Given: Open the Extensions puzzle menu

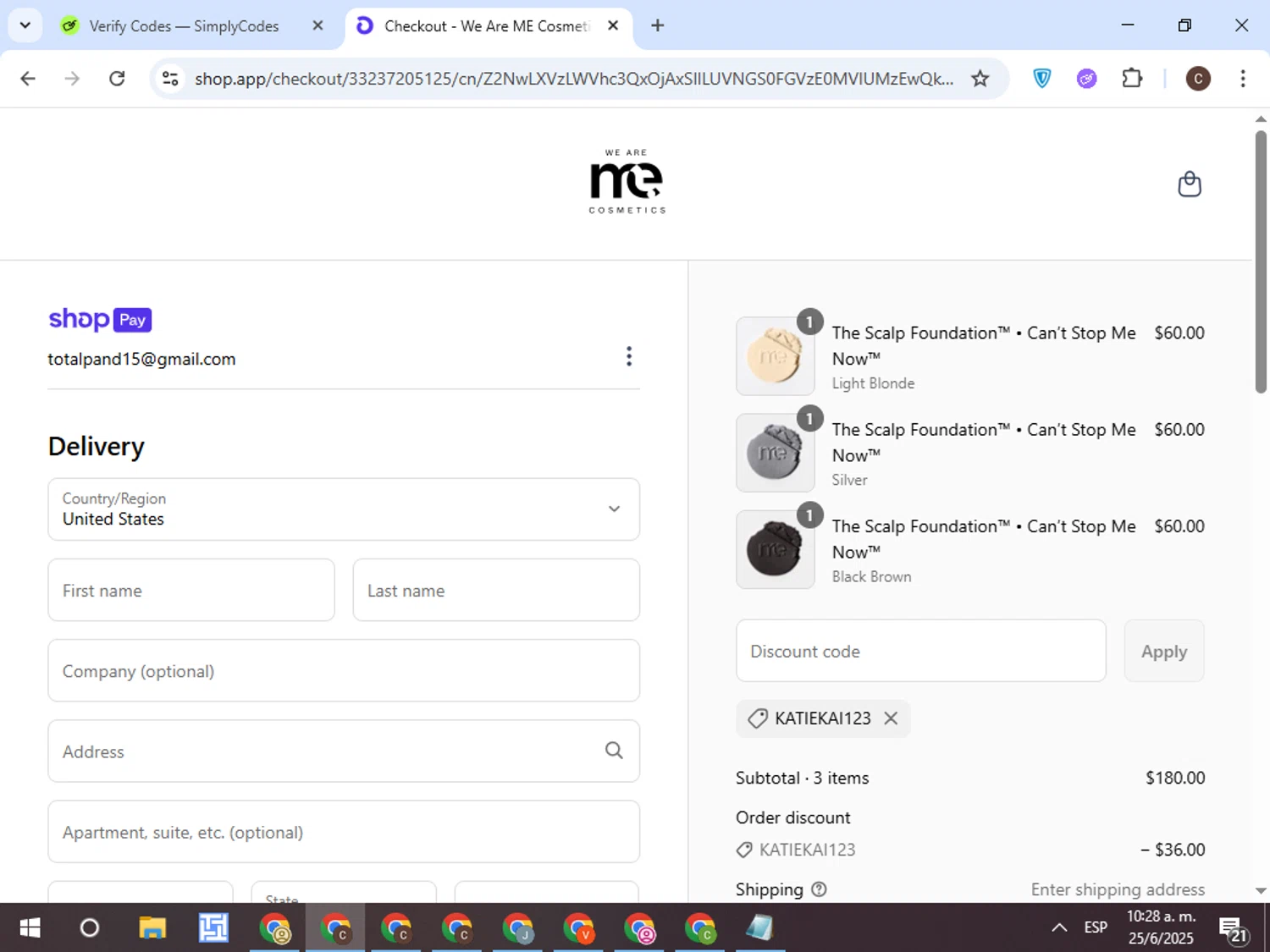Looking at the screenshot, I should pos(1132,79).
